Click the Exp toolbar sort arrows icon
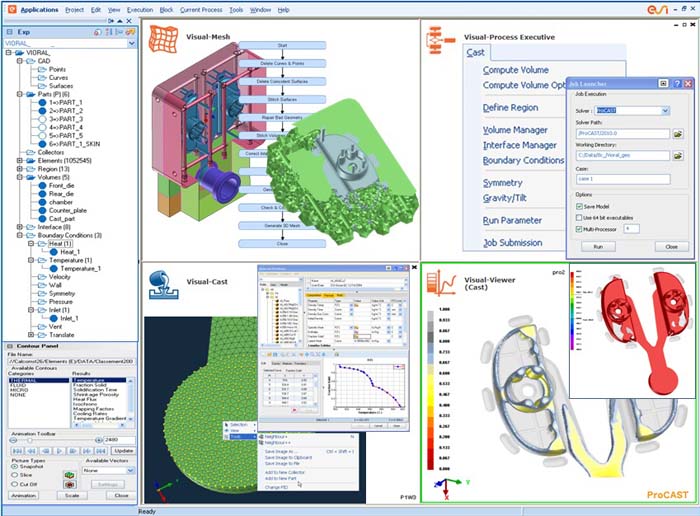700x516 pixels. click(x=108, y=32)
